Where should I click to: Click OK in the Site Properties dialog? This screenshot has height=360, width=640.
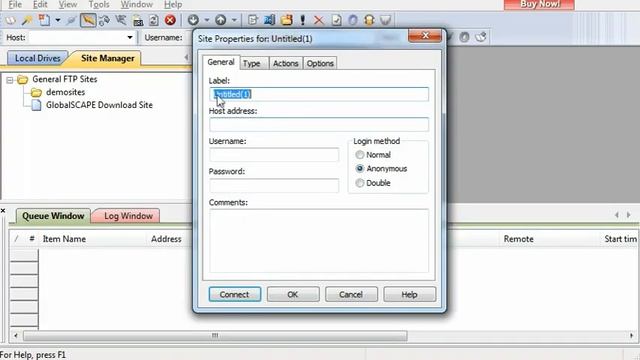tap(293, 294)
